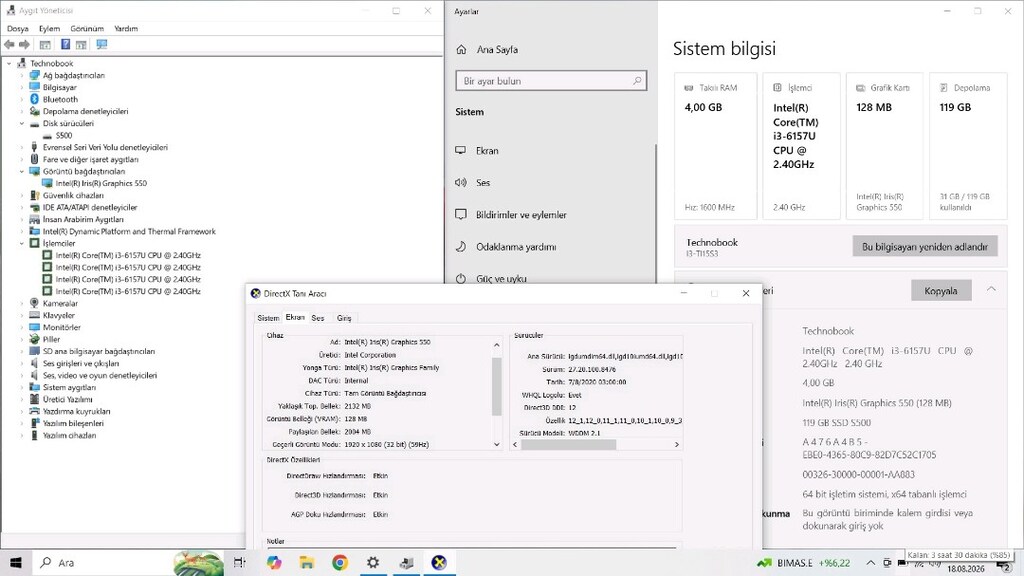Expand the Yazılım cihazları tree node
The width and height of the screenshot is (1024, 576).
(x=22, y=435)
